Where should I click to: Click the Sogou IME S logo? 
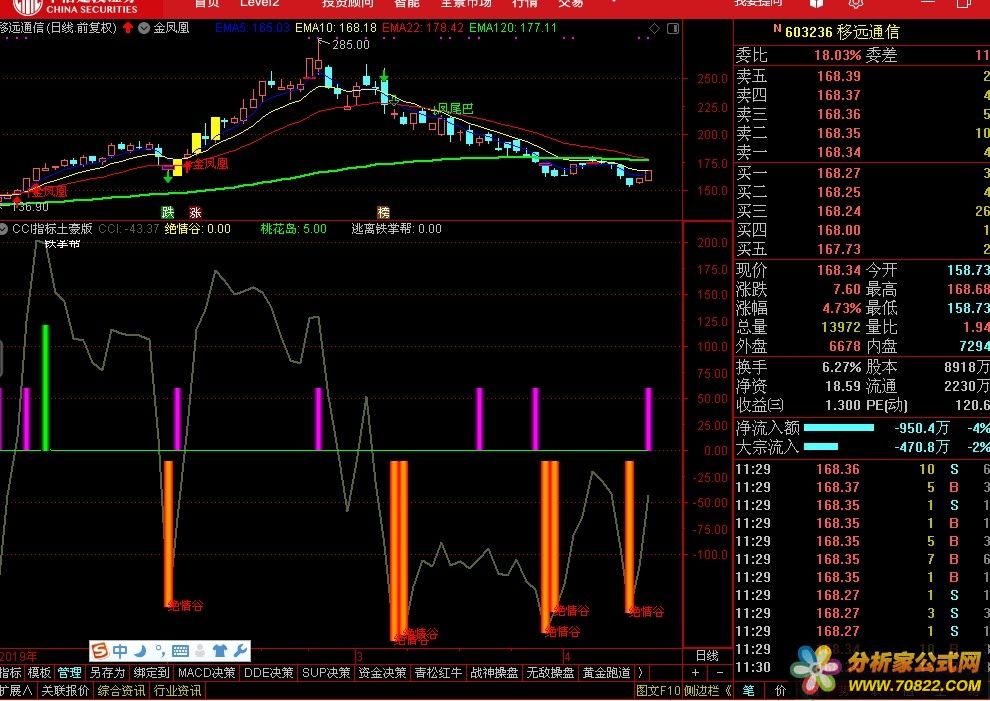point(100,650)
